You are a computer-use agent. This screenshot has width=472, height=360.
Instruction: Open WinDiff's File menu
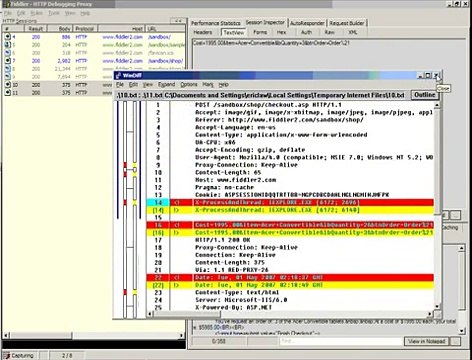(120, 85)
